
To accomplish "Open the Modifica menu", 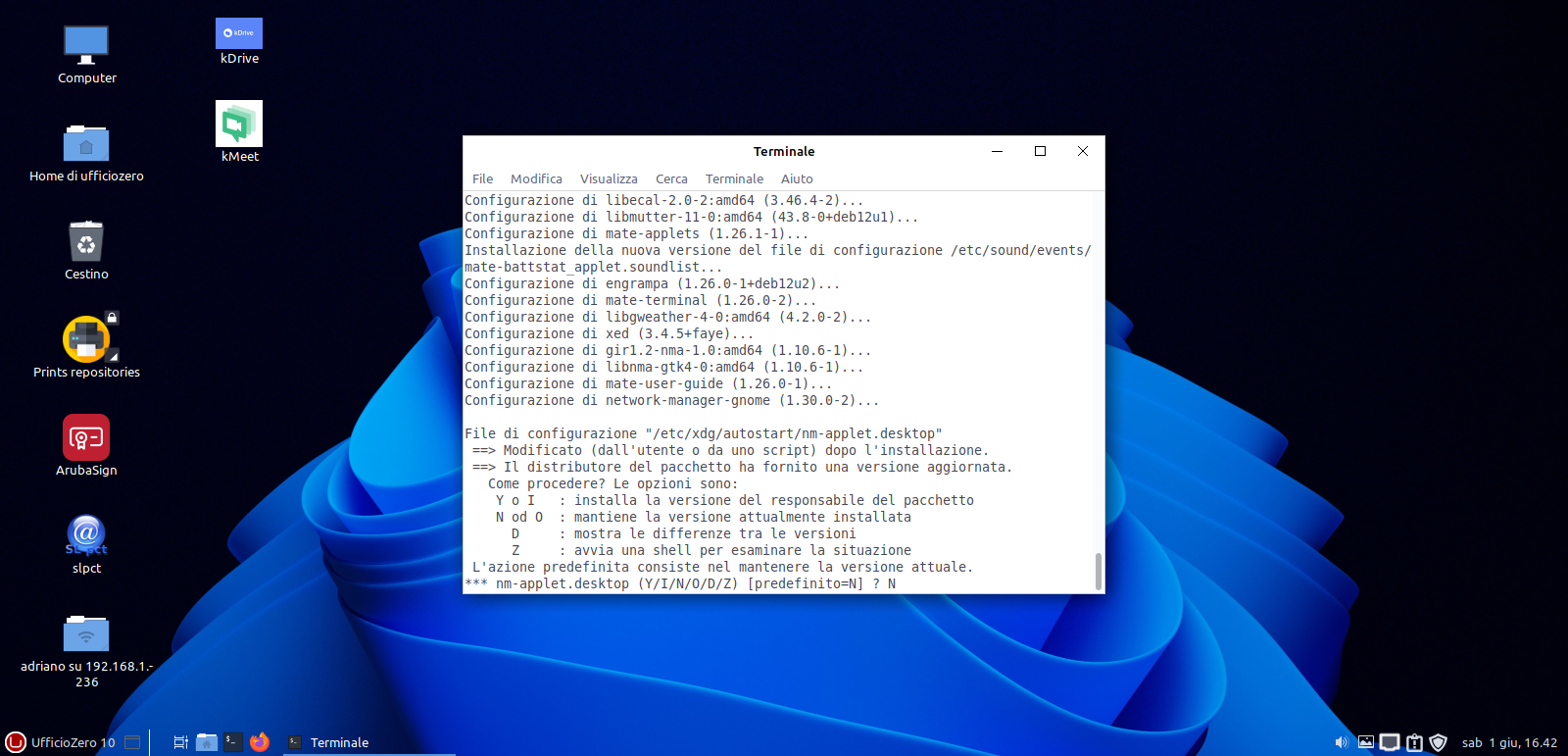I will [536, 178].
